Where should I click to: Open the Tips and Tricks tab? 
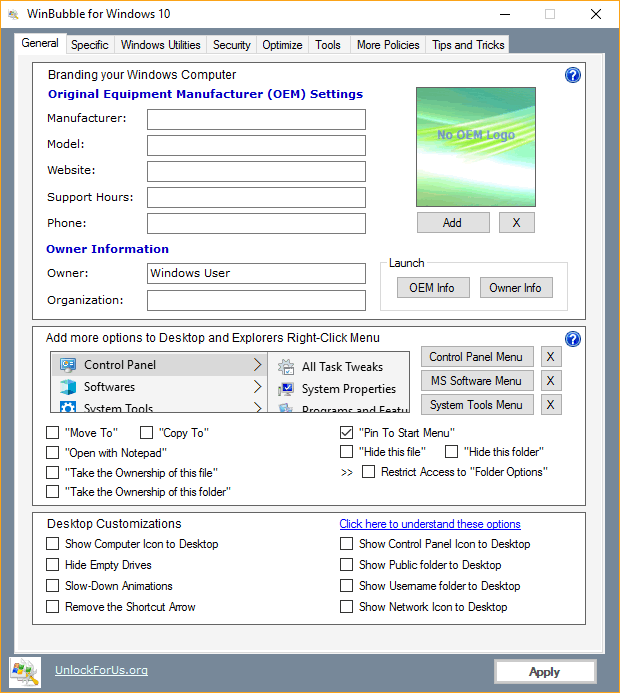pos(468,45)
